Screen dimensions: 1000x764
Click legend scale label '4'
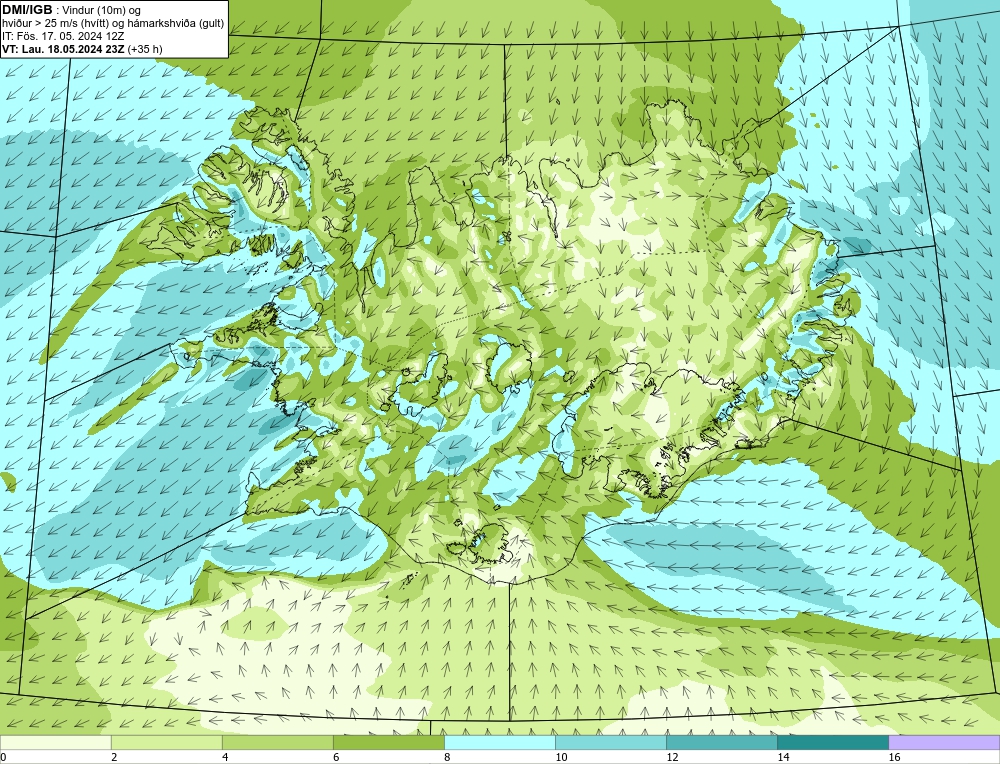coord(225,757)
